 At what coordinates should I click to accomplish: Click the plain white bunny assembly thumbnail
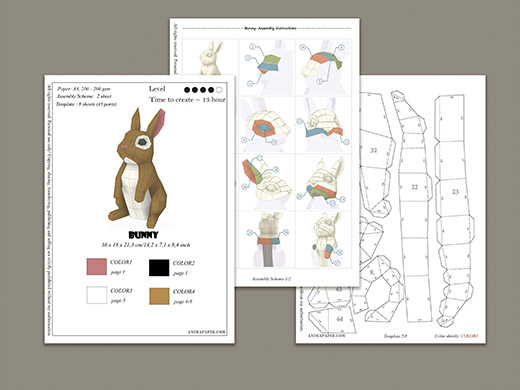(x=211, y=57)
